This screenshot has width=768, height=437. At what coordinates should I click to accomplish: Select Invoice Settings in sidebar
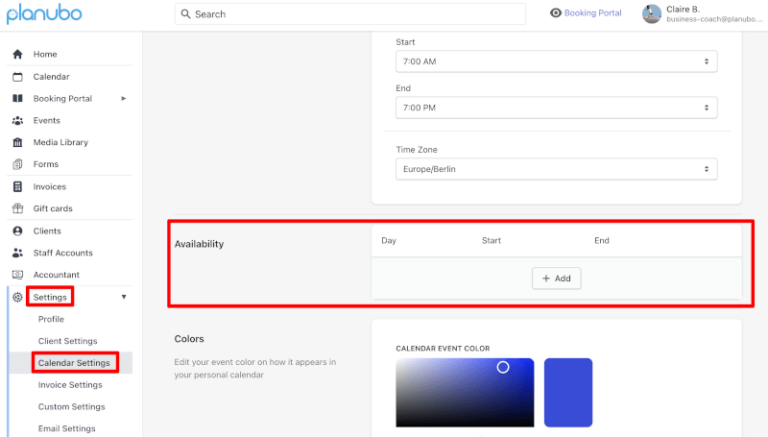click(70, 385)
